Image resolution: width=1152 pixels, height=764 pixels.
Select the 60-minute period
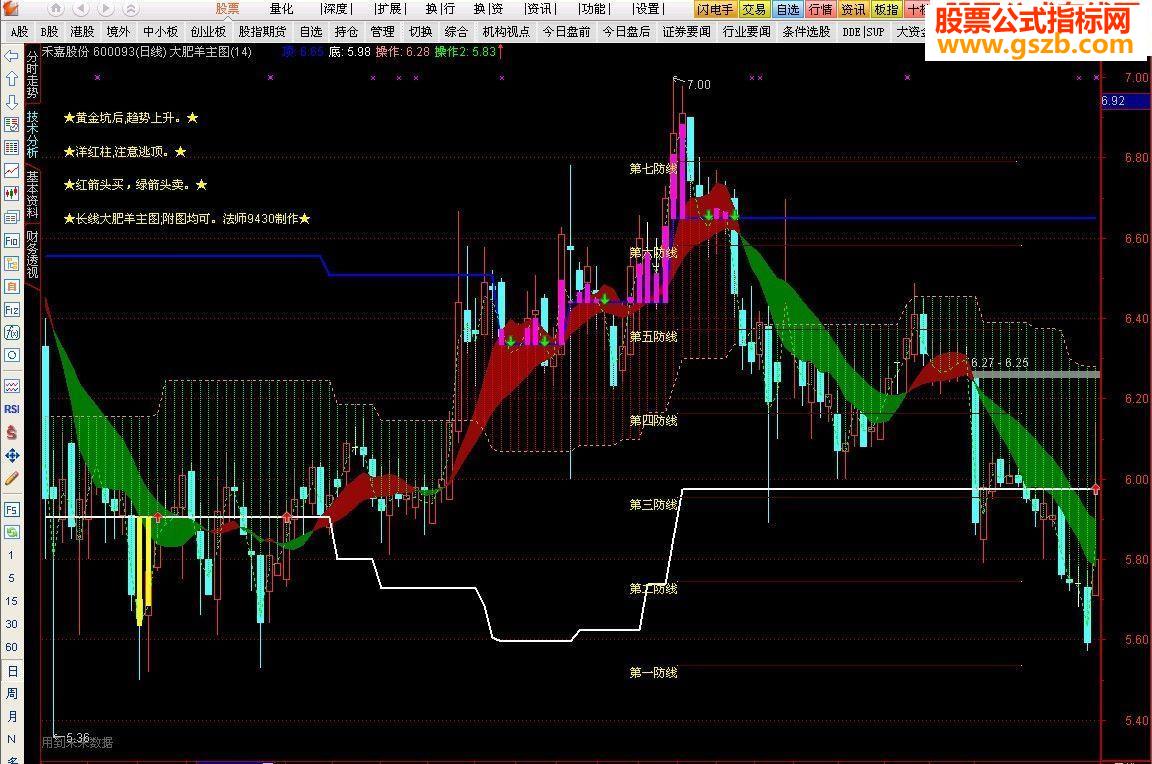tap(11, 647)
